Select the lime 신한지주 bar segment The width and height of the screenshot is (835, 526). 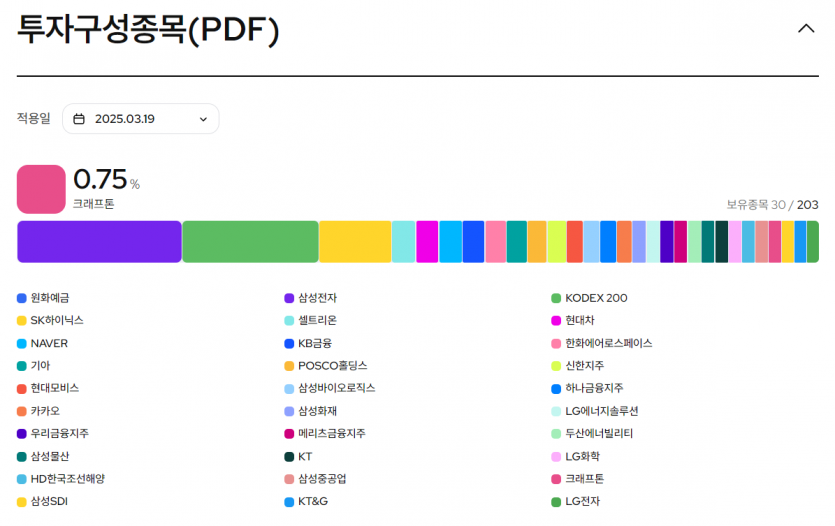(556, 242)
